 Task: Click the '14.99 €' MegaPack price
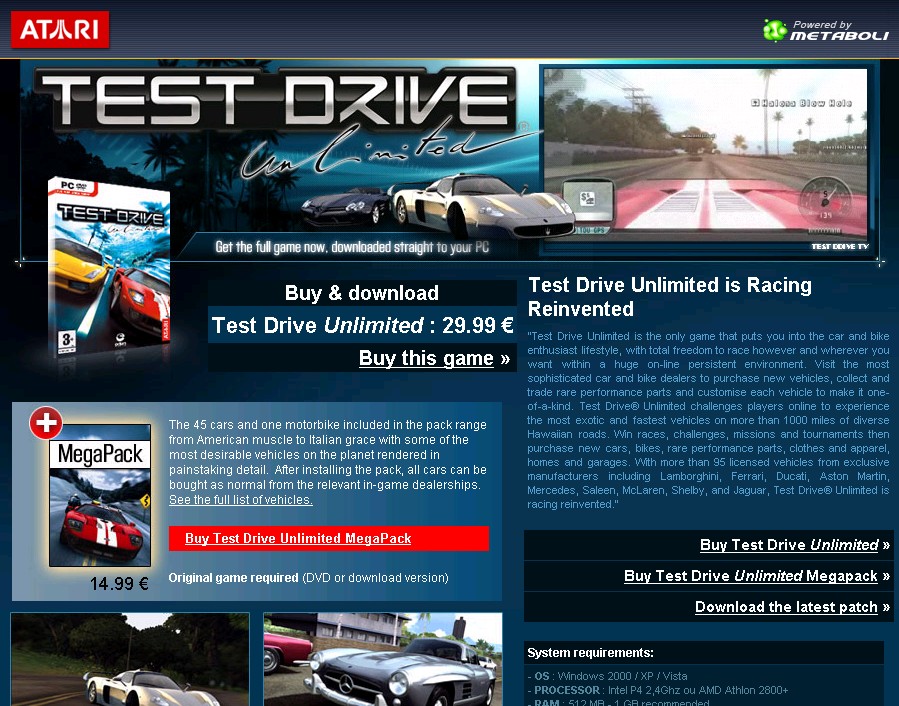pyautogui.click(x=119, y=584)
